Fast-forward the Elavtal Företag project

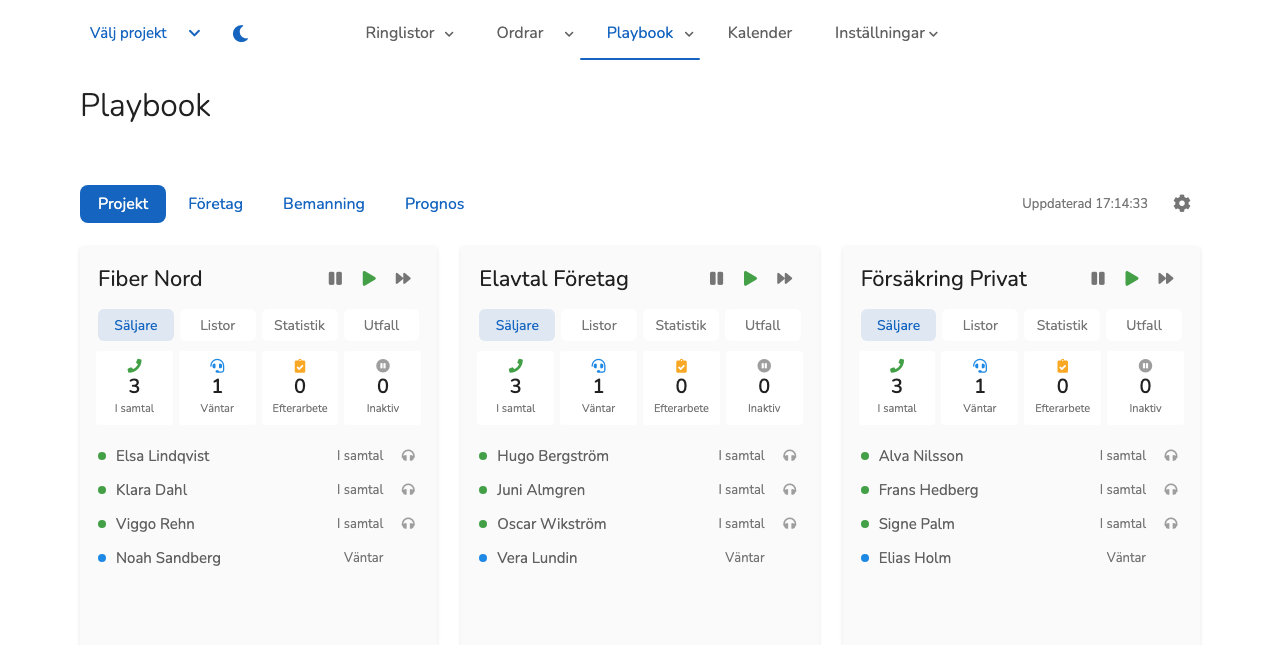coord(784,279)
